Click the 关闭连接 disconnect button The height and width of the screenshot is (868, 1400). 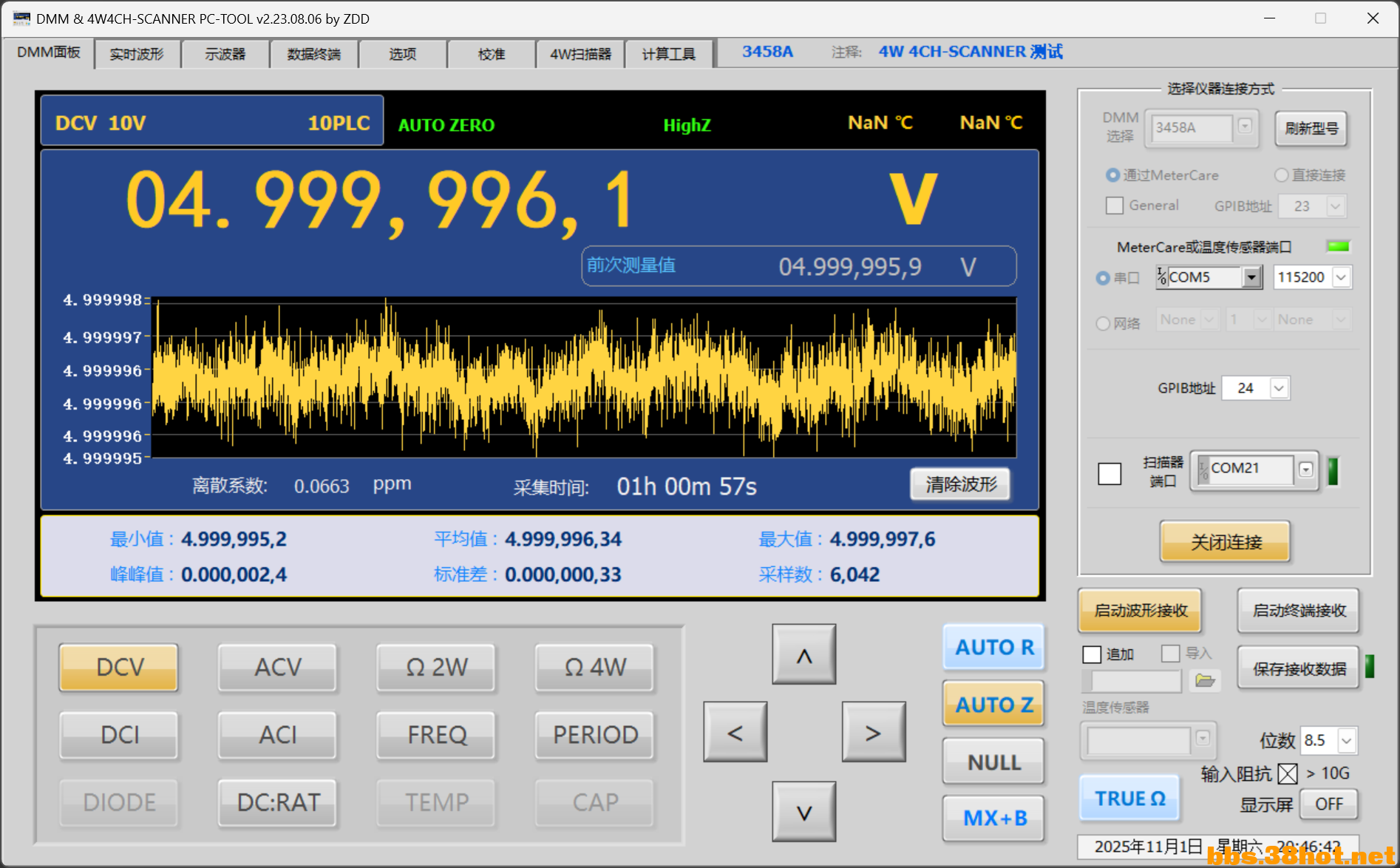point(1226,542)
